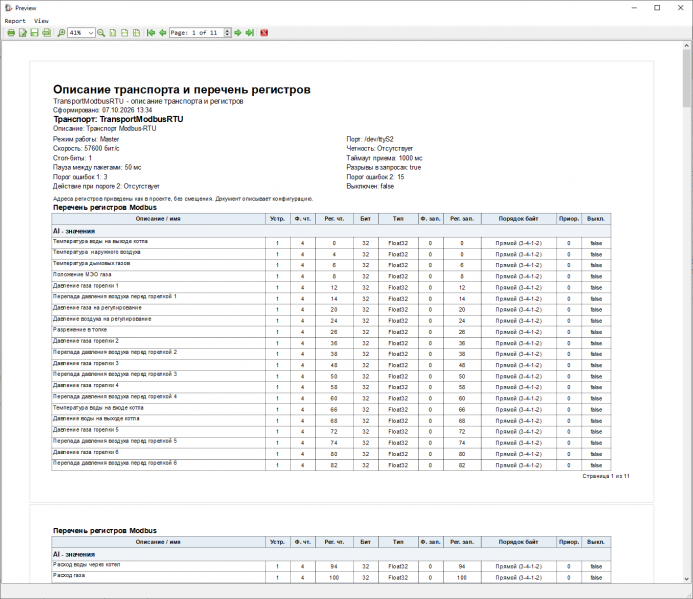693x599 pixels.
Task: Click 'Разрывы в запросах: true' text
Action: click(384, 168)
